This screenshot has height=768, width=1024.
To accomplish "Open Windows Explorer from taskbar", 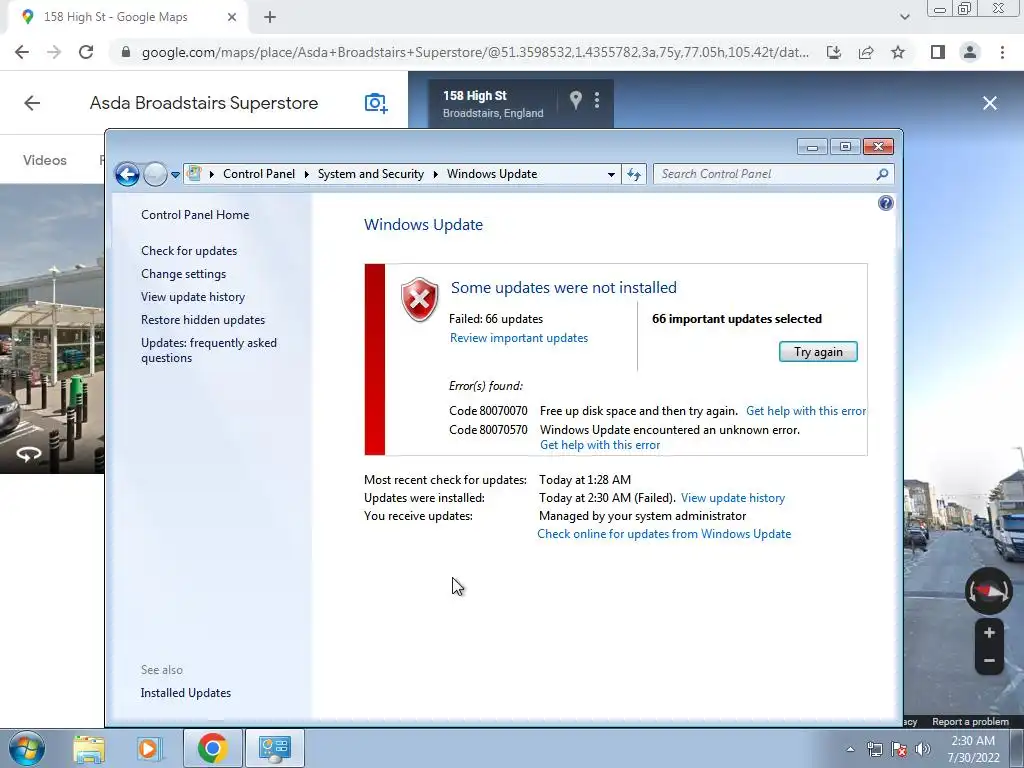I will [x=89, y=748].
